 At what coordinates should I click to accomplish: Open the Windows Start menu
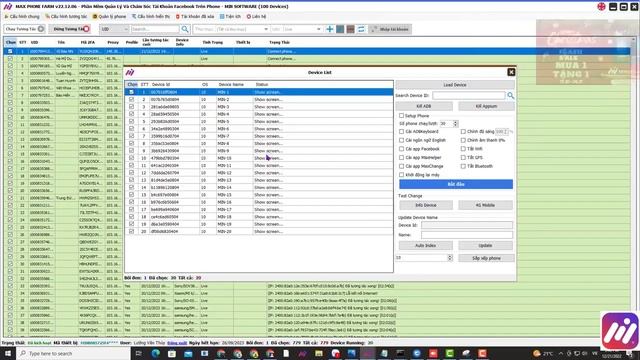[x=8, y=353]
